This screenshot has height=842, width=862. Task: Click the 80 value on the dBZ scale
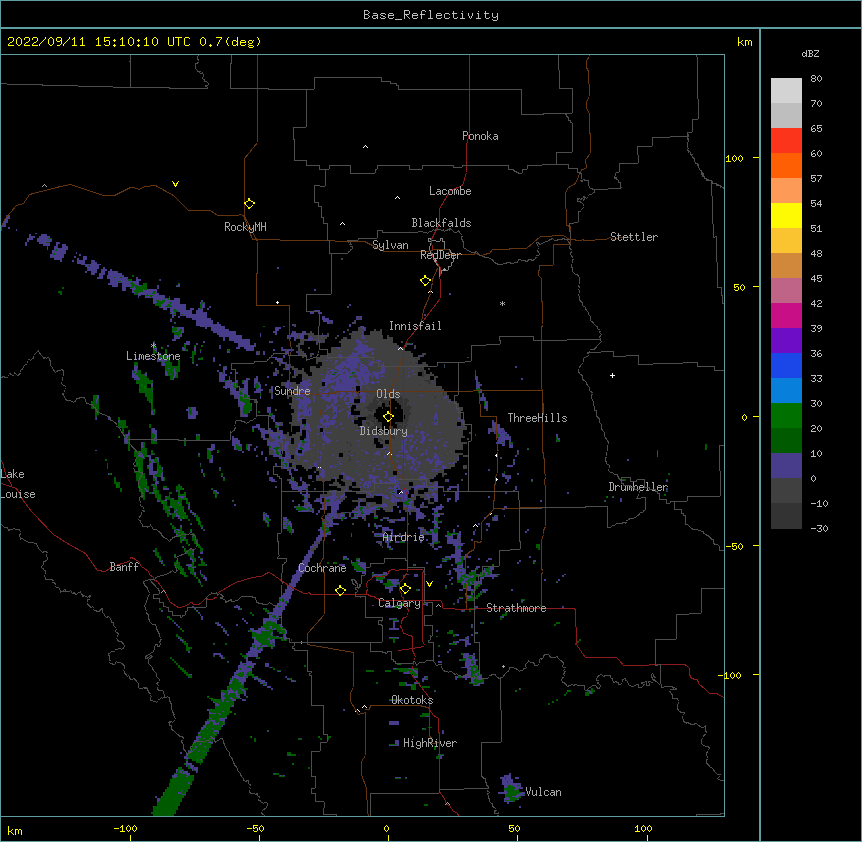(816, 79)
